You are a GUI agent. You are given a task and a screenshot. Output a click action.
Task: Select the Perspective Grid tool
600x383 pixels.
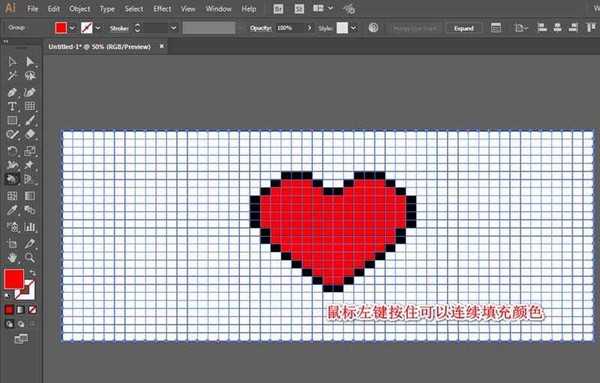(x=30, y=179)
